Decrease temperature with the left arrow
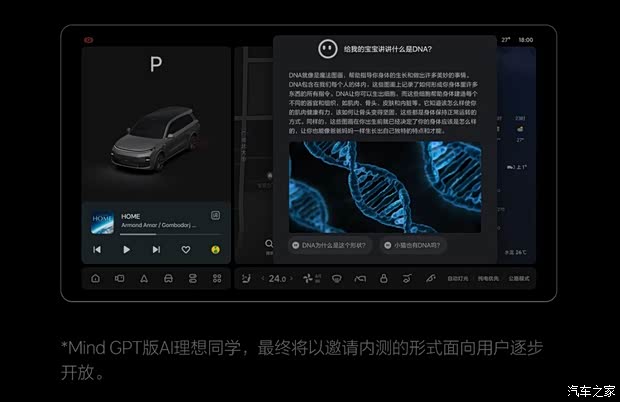Image resolution: width=620 pixels, height=402 pixels. (263, 278)
